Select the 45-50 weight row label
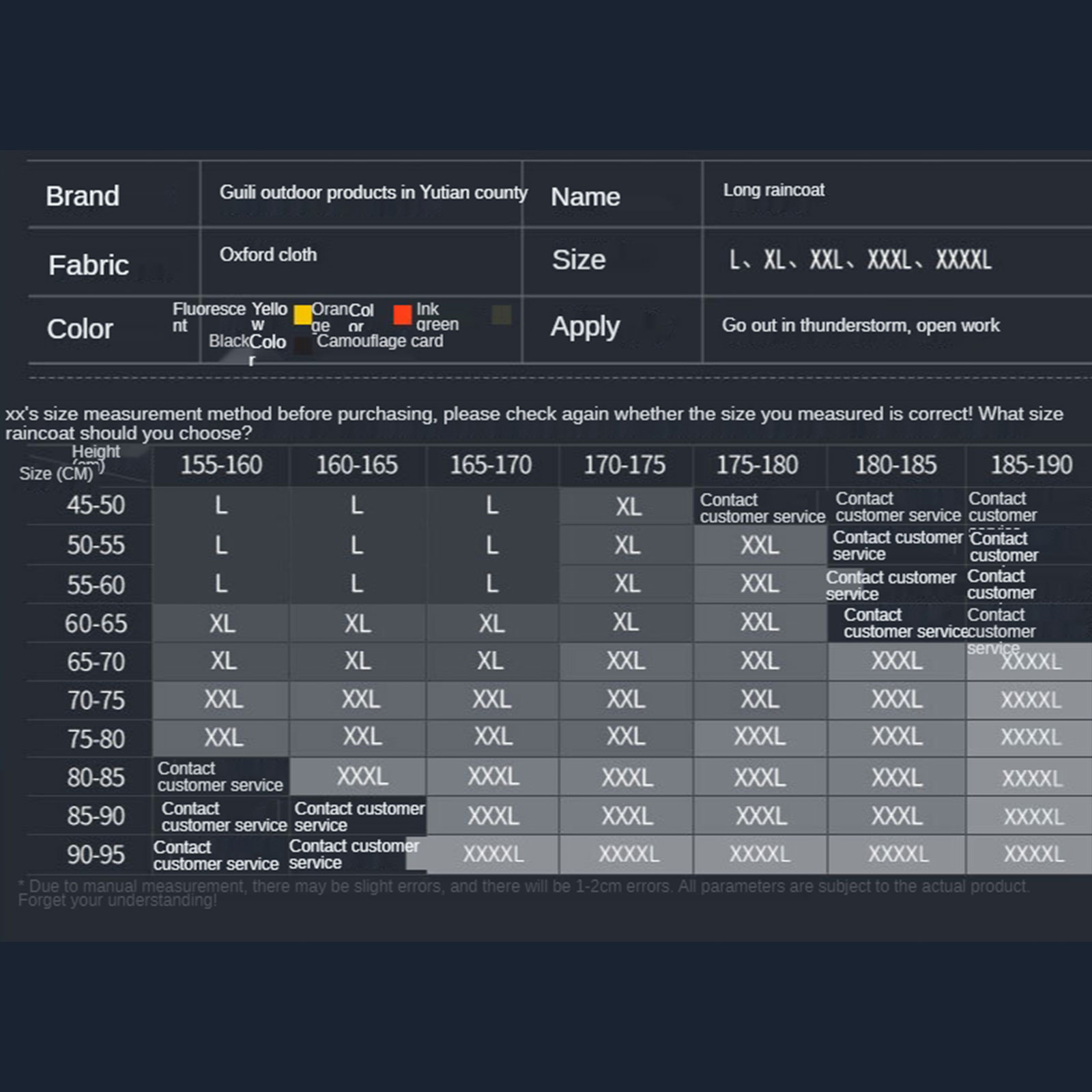Image resolution: width=1092 pixels, height=1092 pixels. pos(96,506)
